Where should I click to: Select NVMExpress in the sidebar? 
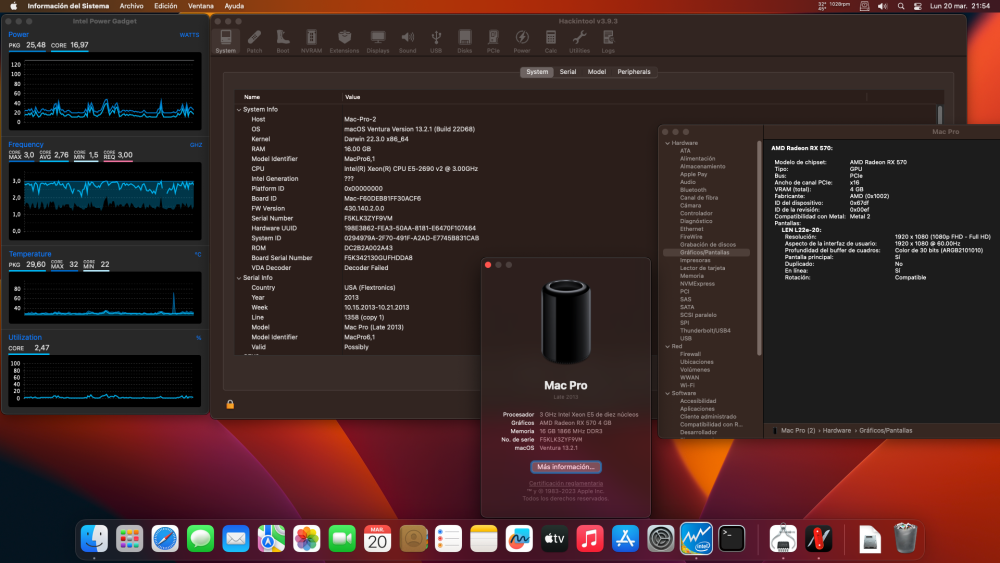click(x=697, y=284)
